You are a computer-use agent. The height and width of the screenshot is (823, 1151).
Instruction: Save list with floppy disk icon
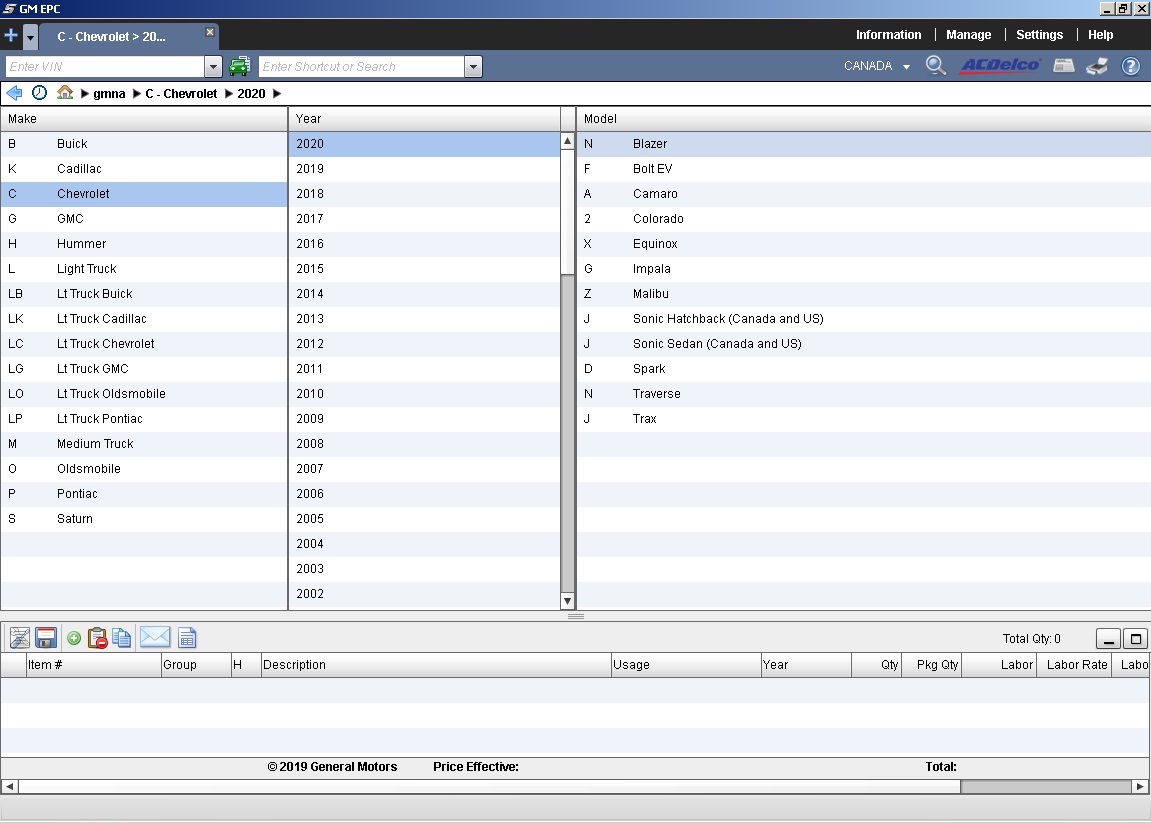coord(46,638)
